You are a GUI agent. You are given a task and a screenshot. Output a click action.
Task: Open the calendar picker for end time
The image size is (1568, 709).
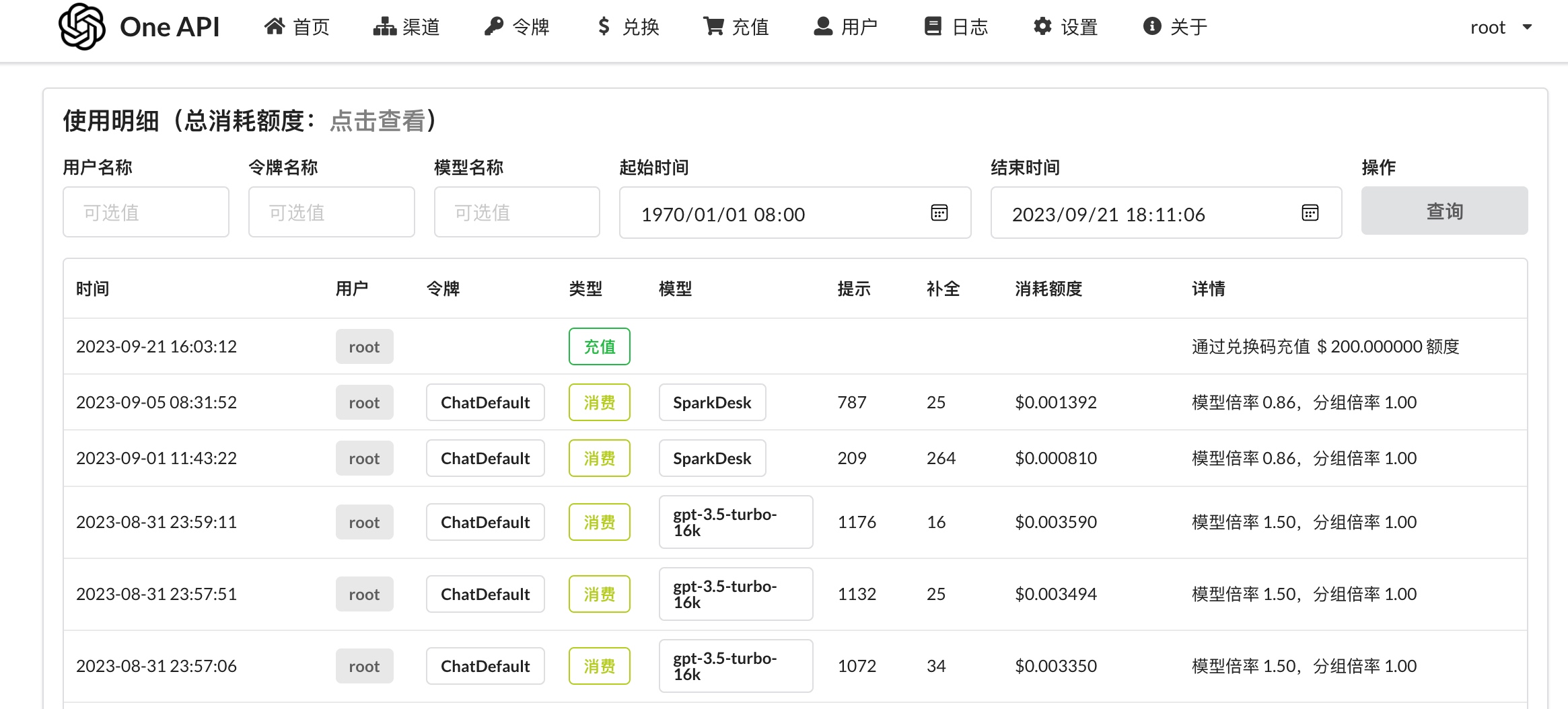pyautogui.click(x=1310, y=213)
